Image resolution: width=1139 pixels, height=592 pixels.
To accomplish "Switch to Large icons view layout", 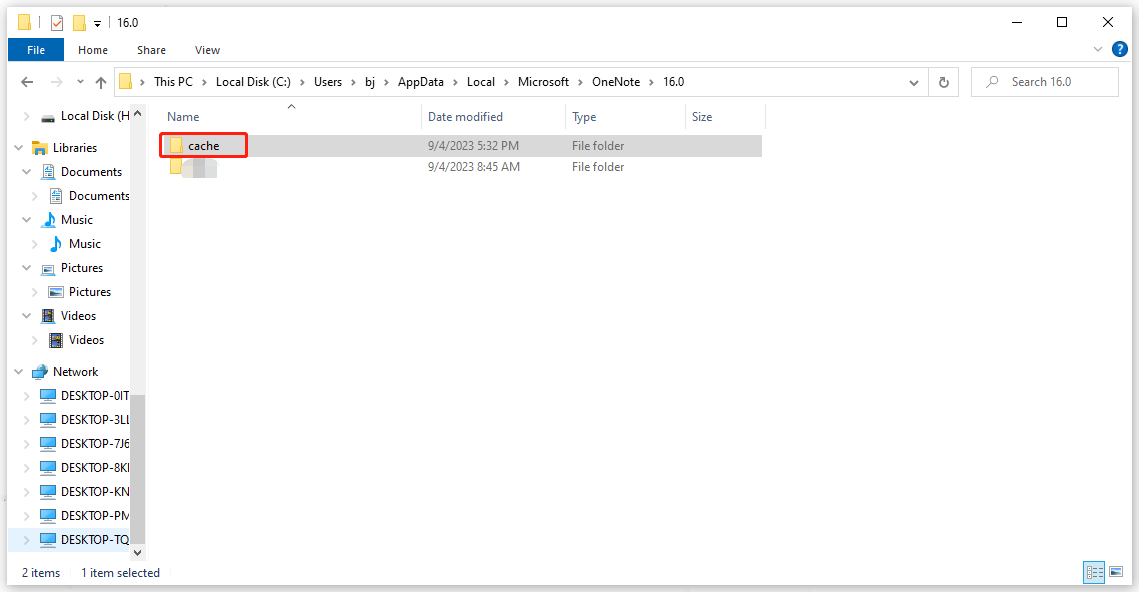I will 1116,572.
